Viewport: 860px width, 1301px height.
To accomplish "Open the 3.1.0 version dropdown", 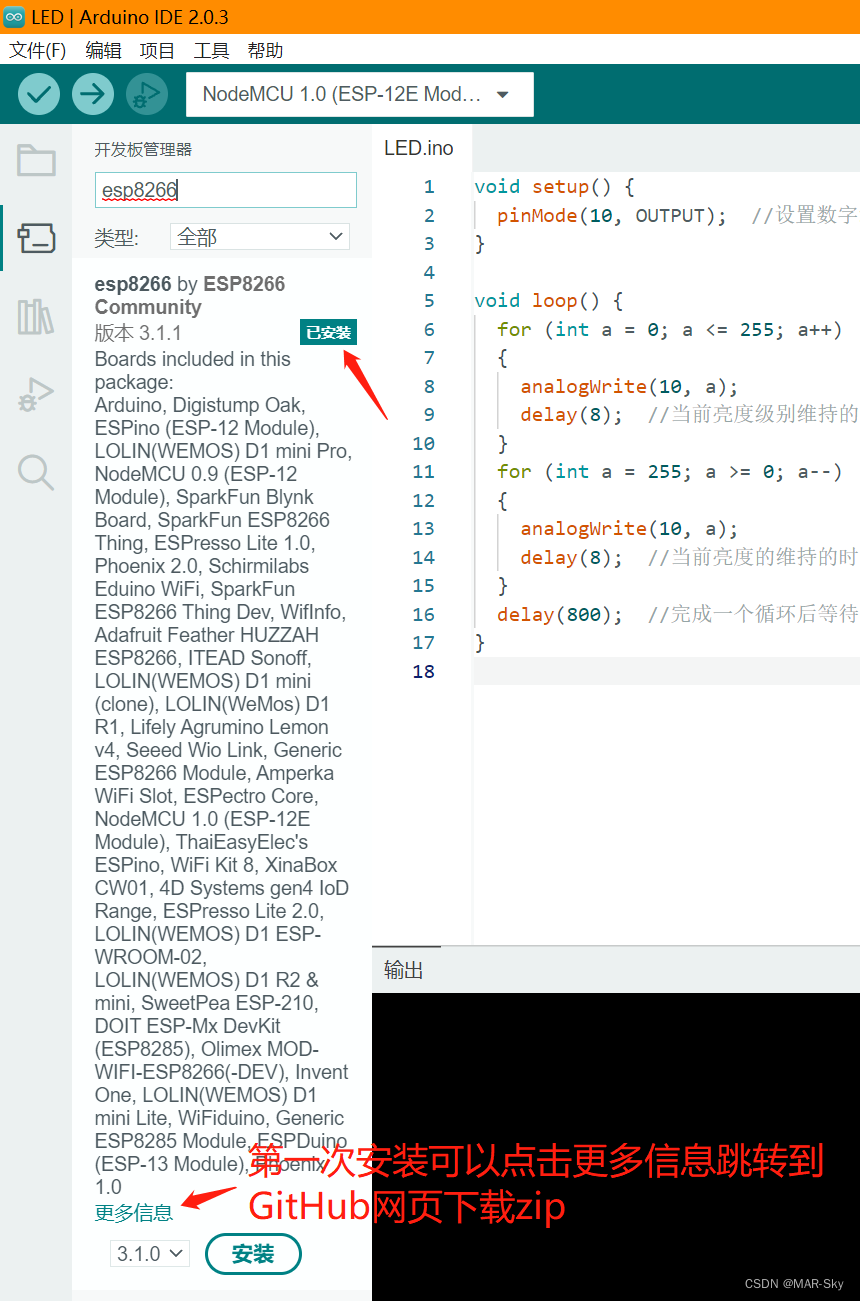I will tap(150, 1253).
